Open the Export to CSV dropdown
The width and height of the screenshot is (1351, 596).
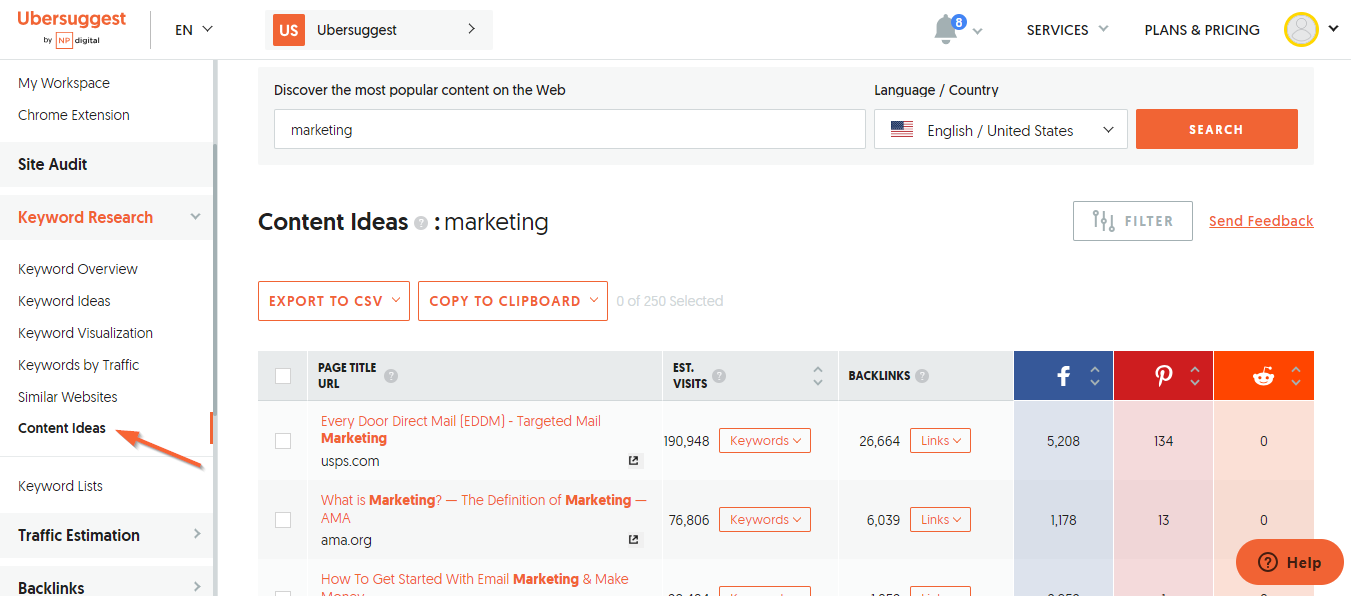334,301
